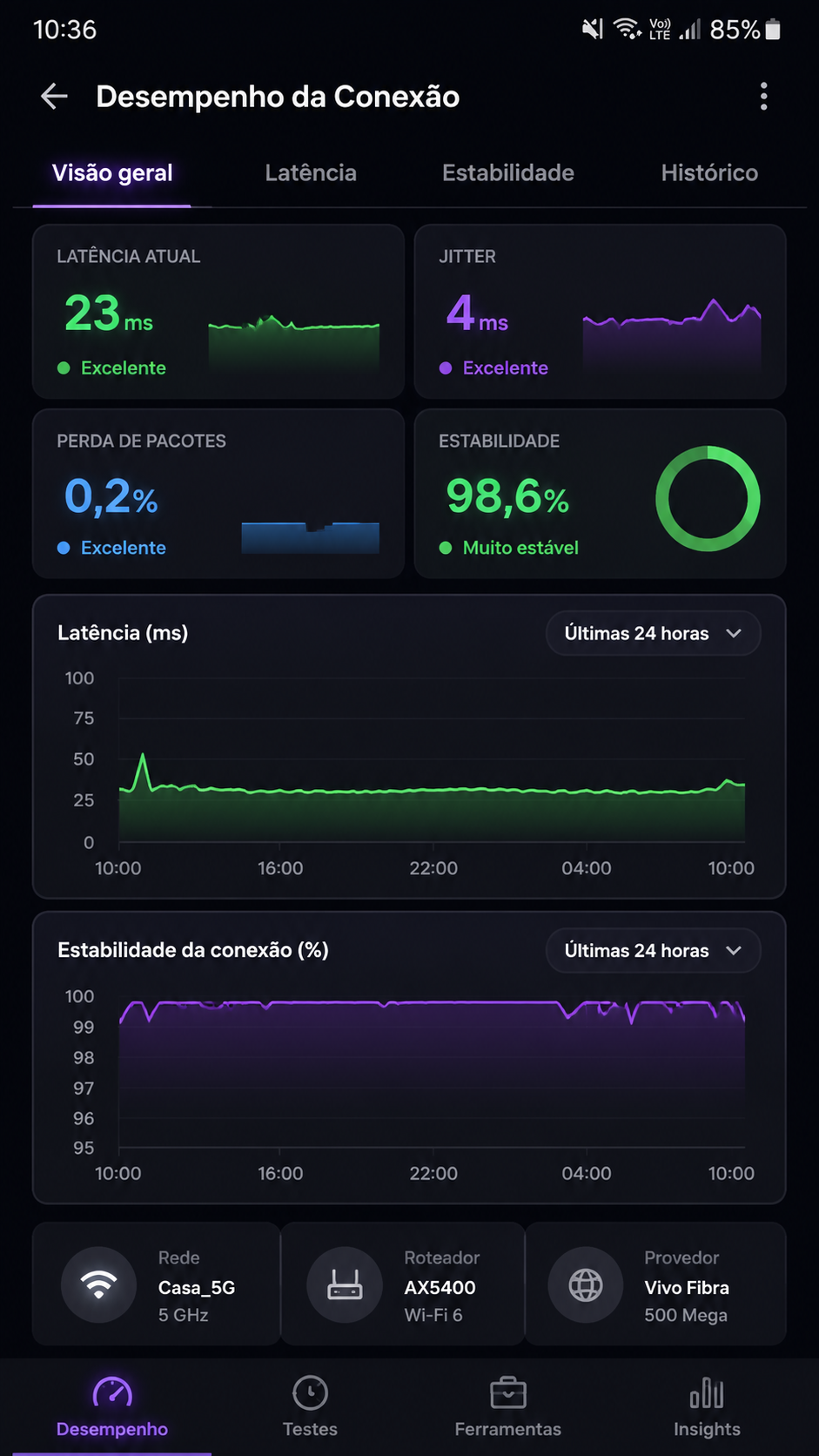This screenshot has width=819, height=1456.
Task: Tap the Desempenho da Conexão title
Action: pyautogui.click(x=278, y=97)
